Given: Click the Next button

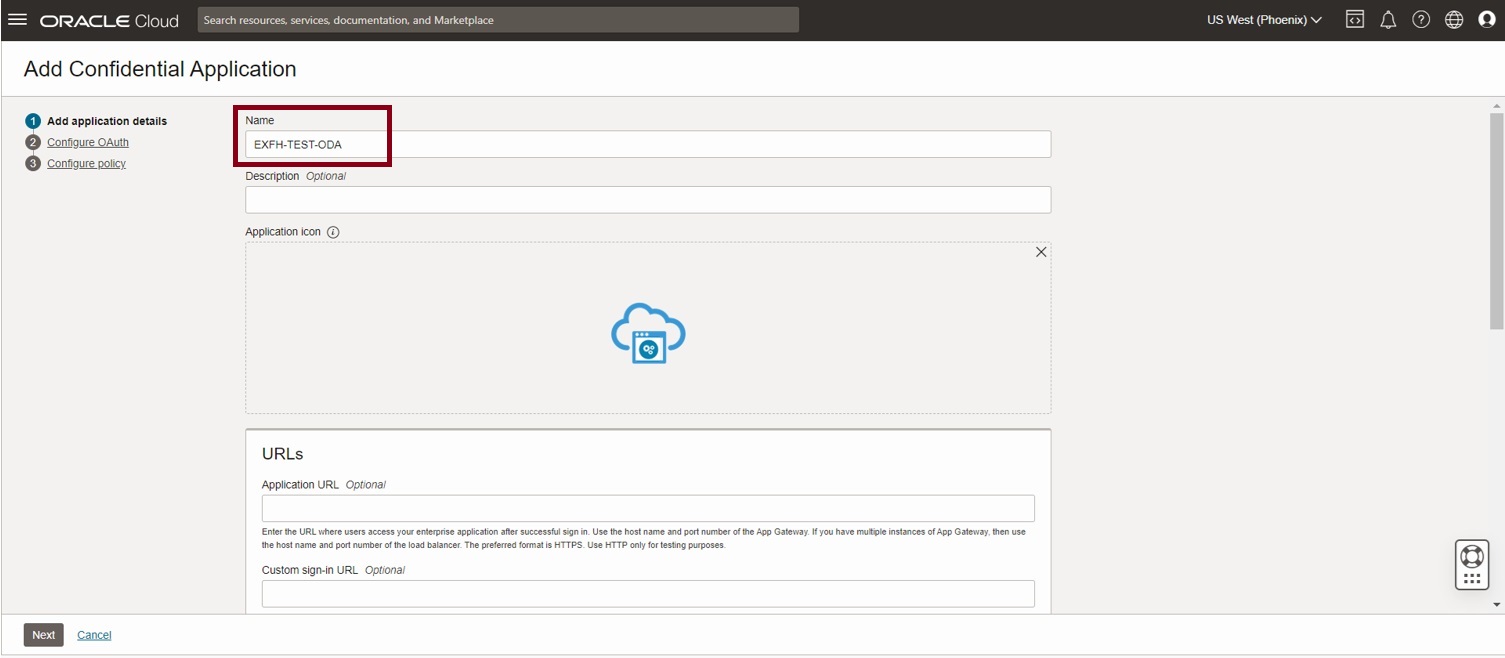Looking at the screenshot, I should coord(43,635).
